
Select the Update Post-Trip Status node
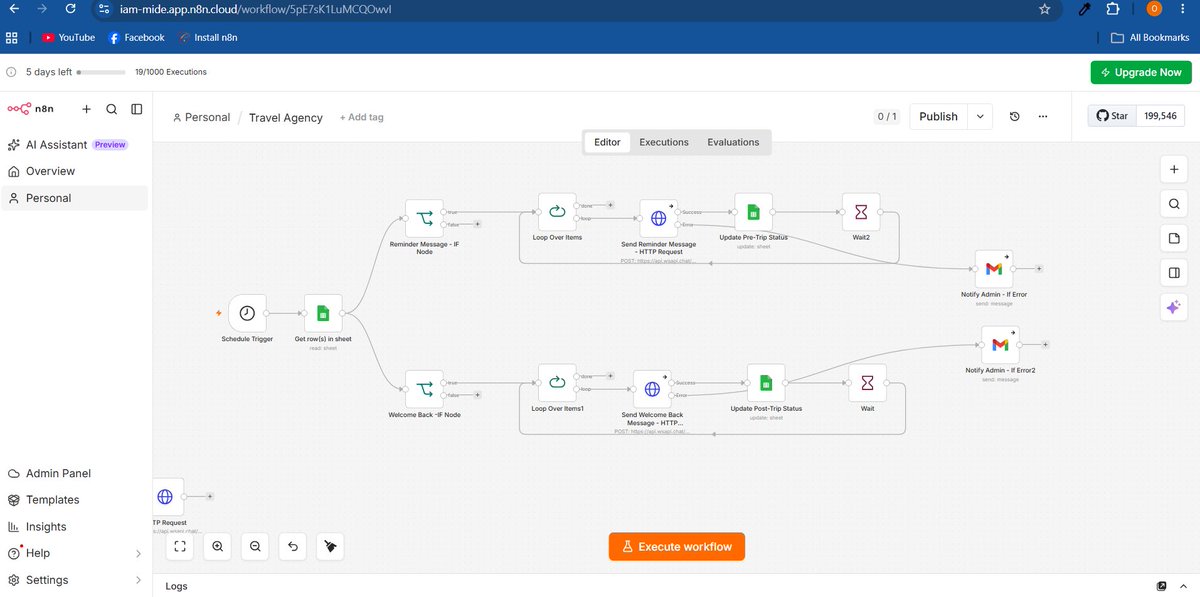coord(766,383)
